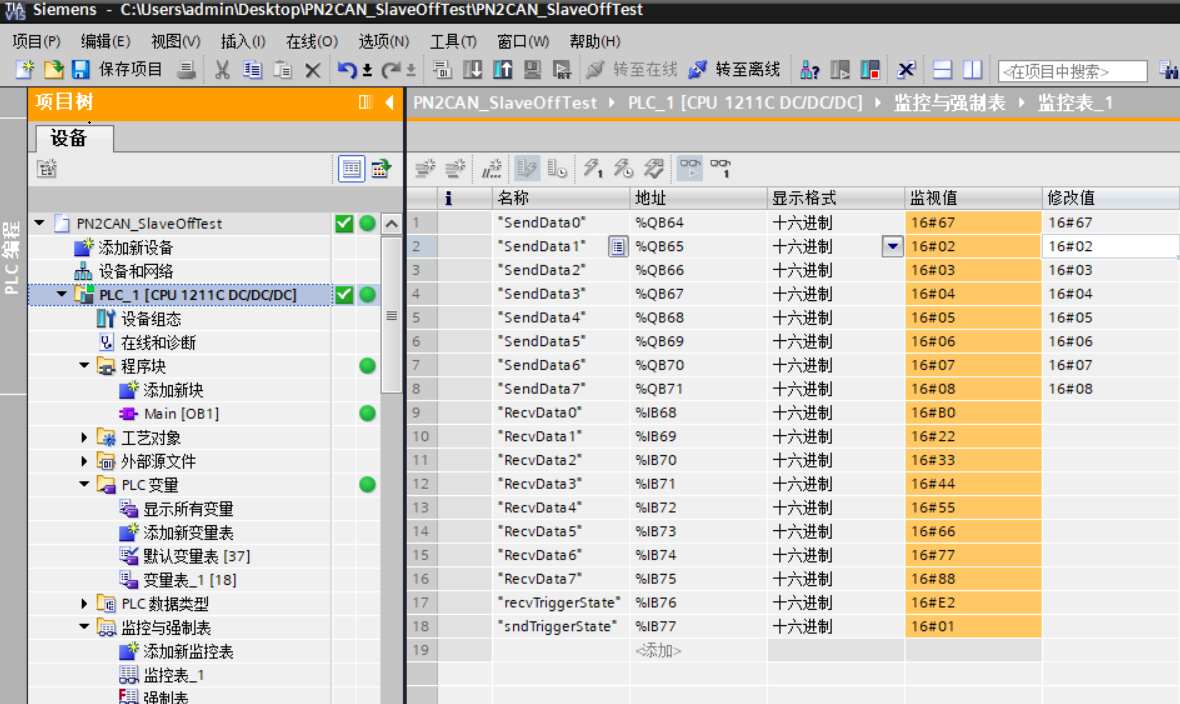The width and height of the screenshot is (1180, 704).
Task: Expand the PLC数据类型 tree folder
Action: (85, 604)
